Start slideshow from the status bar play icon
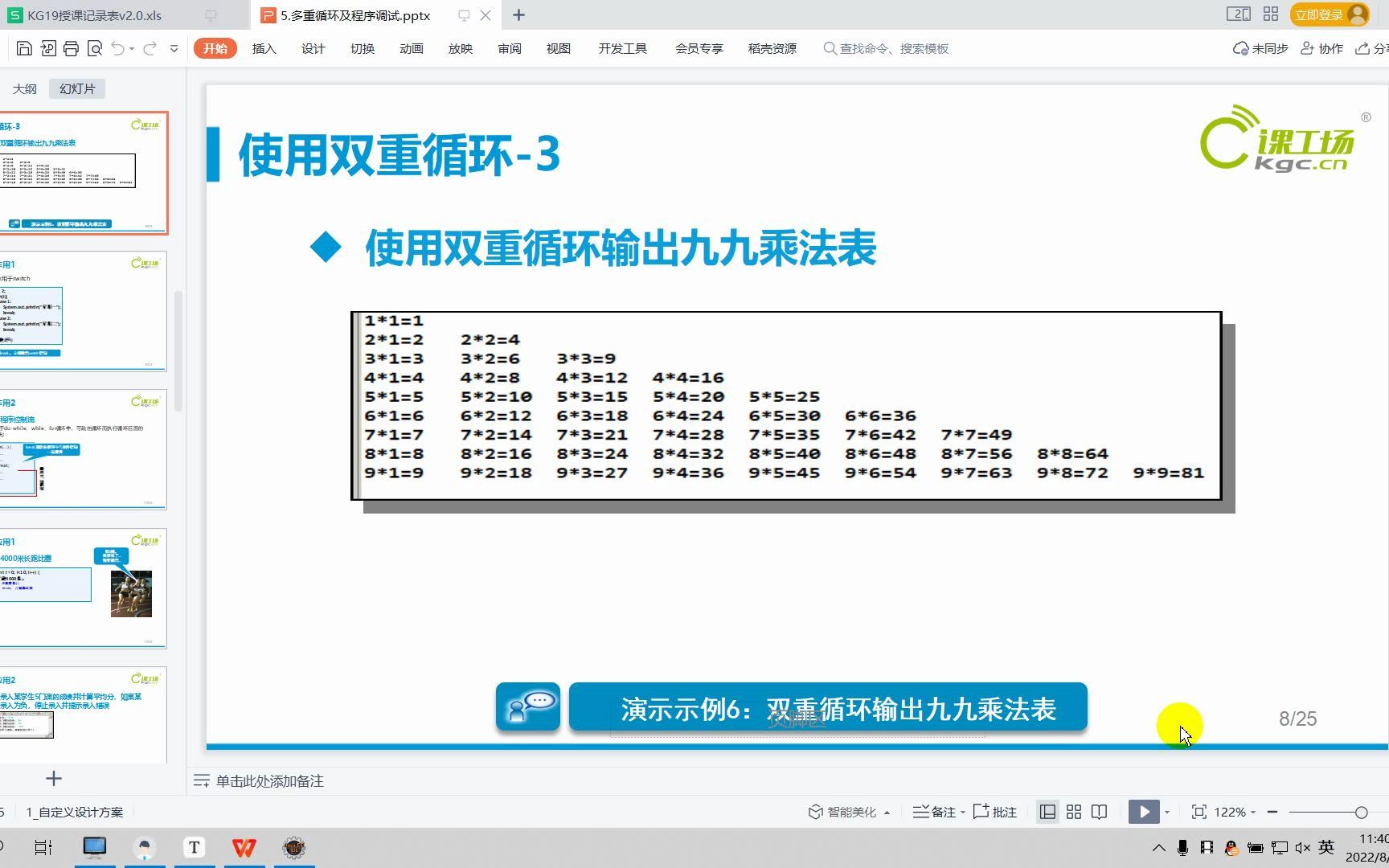The width and height of the screenshot is (1389, 868). [1144, 812]
